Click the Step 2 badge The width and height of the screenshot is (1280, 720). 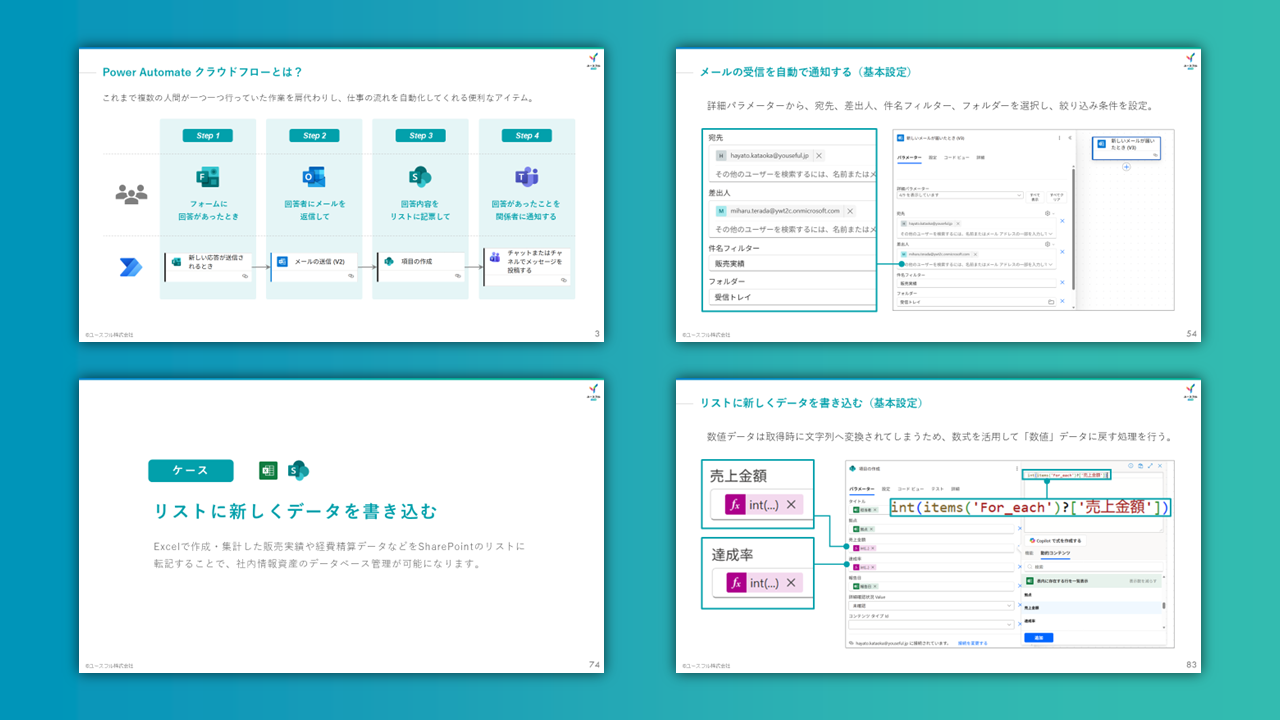(314, 135)
